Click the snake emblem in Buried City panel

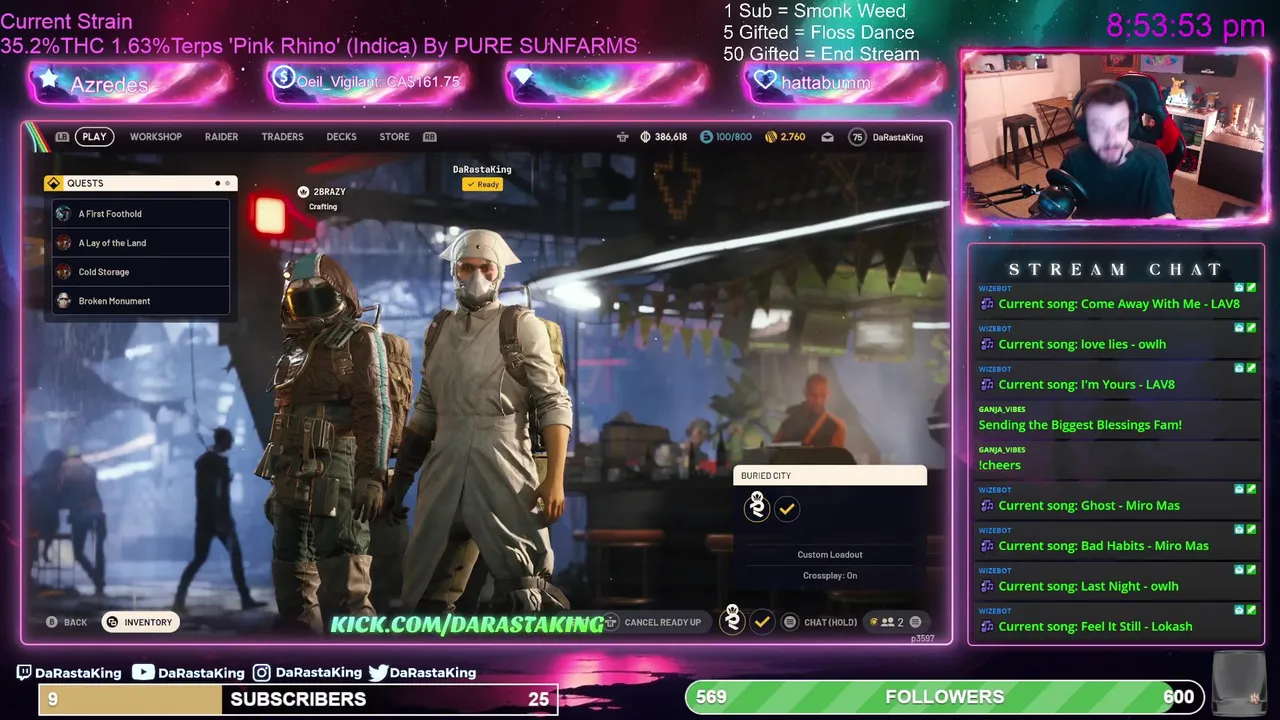point(757,507)
